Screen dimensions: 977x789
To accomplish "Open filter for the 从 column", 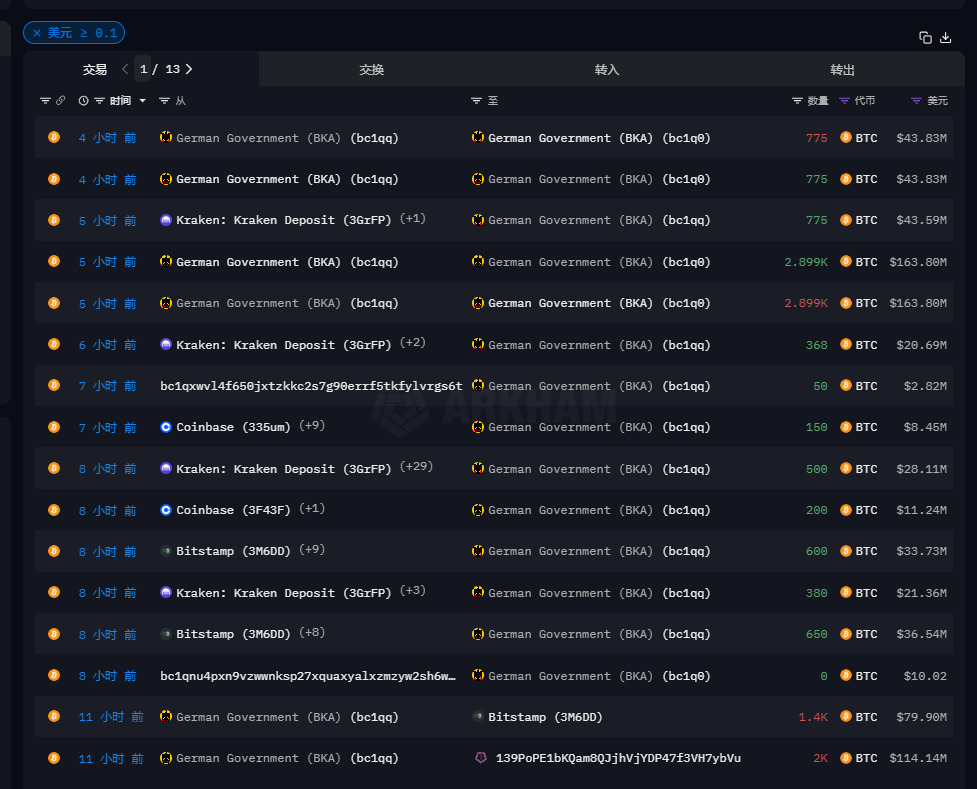I will (165, 101).
